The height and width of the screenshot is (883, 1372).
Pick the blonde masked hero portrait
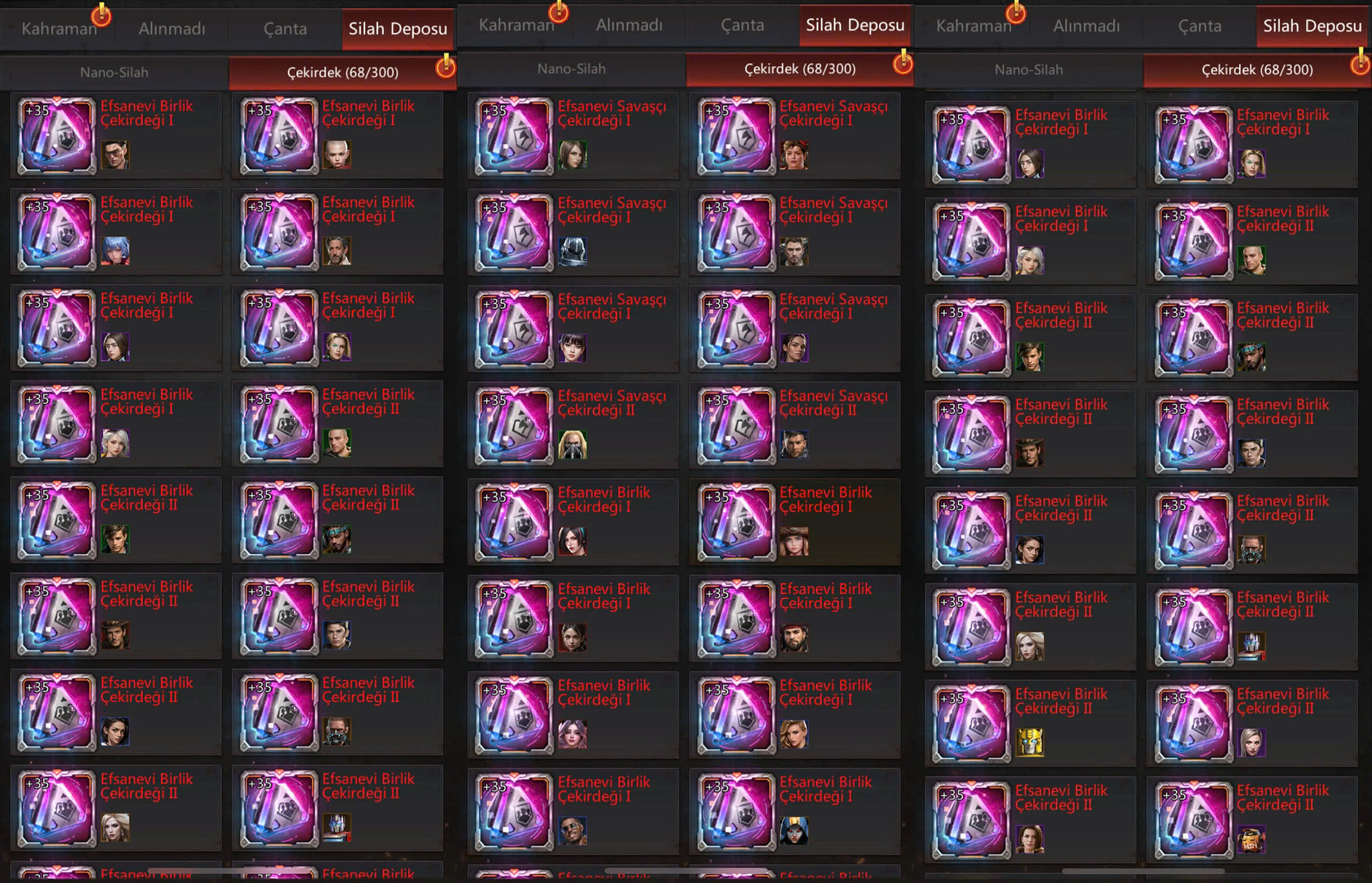572,445
